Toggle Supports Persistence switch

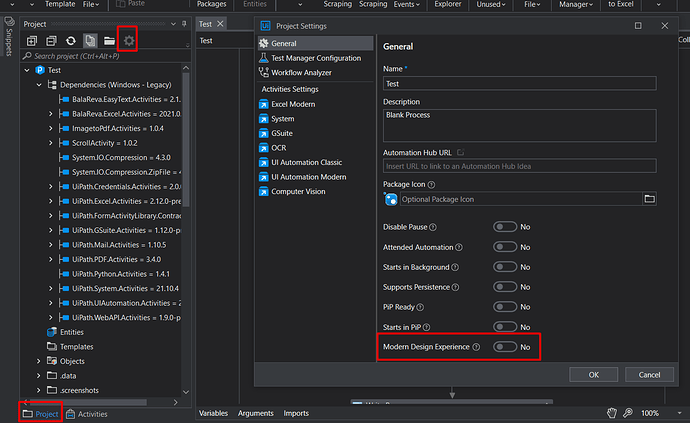(x=505, y=287)
